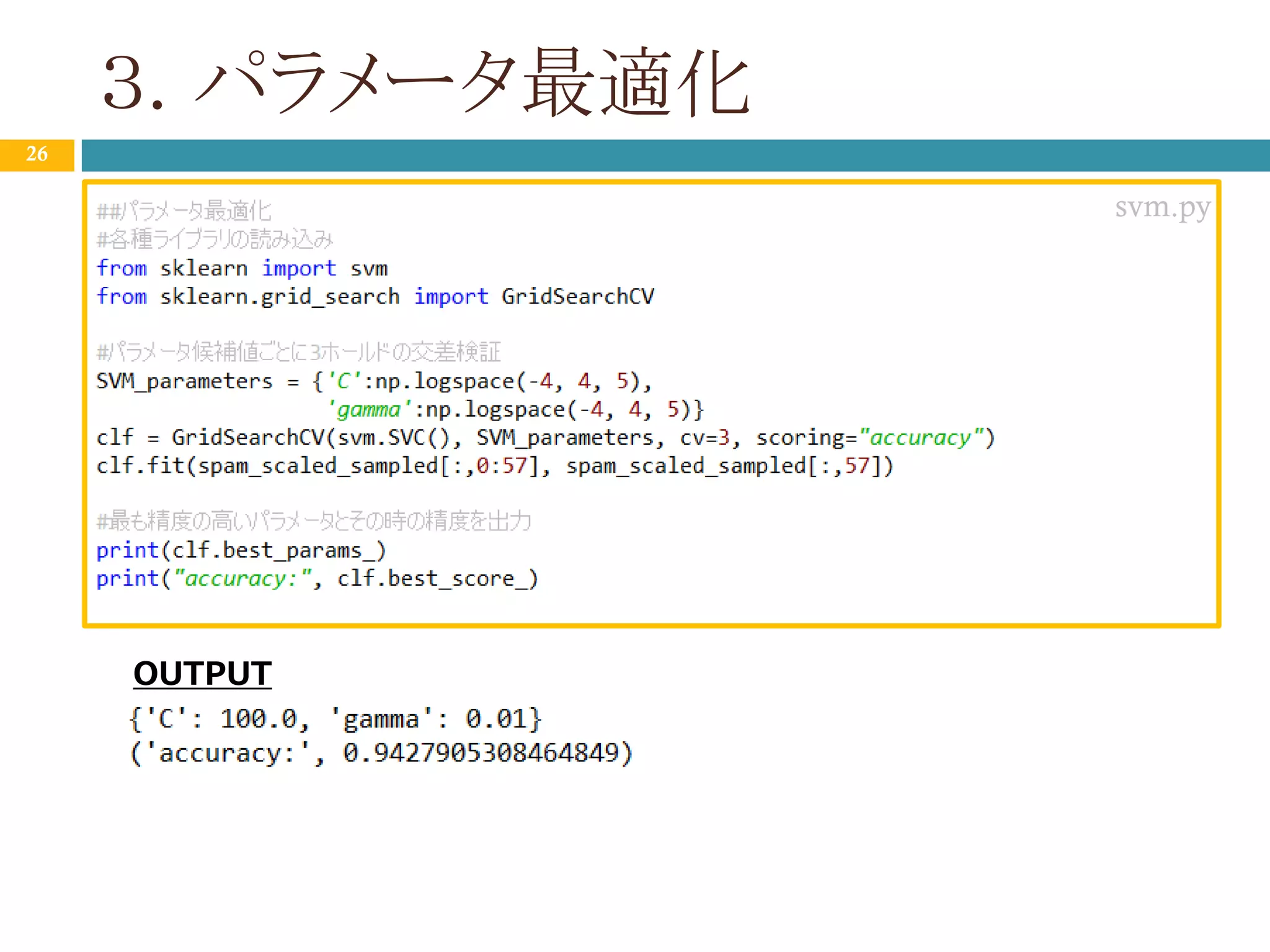
Task: Click the 'clf.fit(spam_scaled_sampled...' line
Action: click(x=495, y=466)
